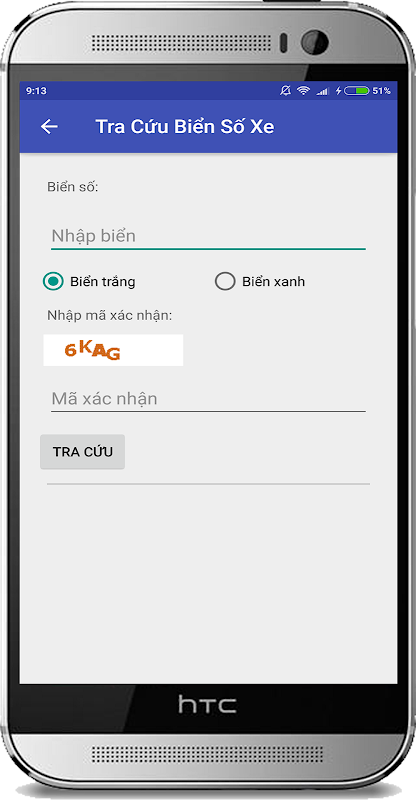The image size is (416, 800).
Task: Click the TRA CỨU button
Action: [83, 452]
